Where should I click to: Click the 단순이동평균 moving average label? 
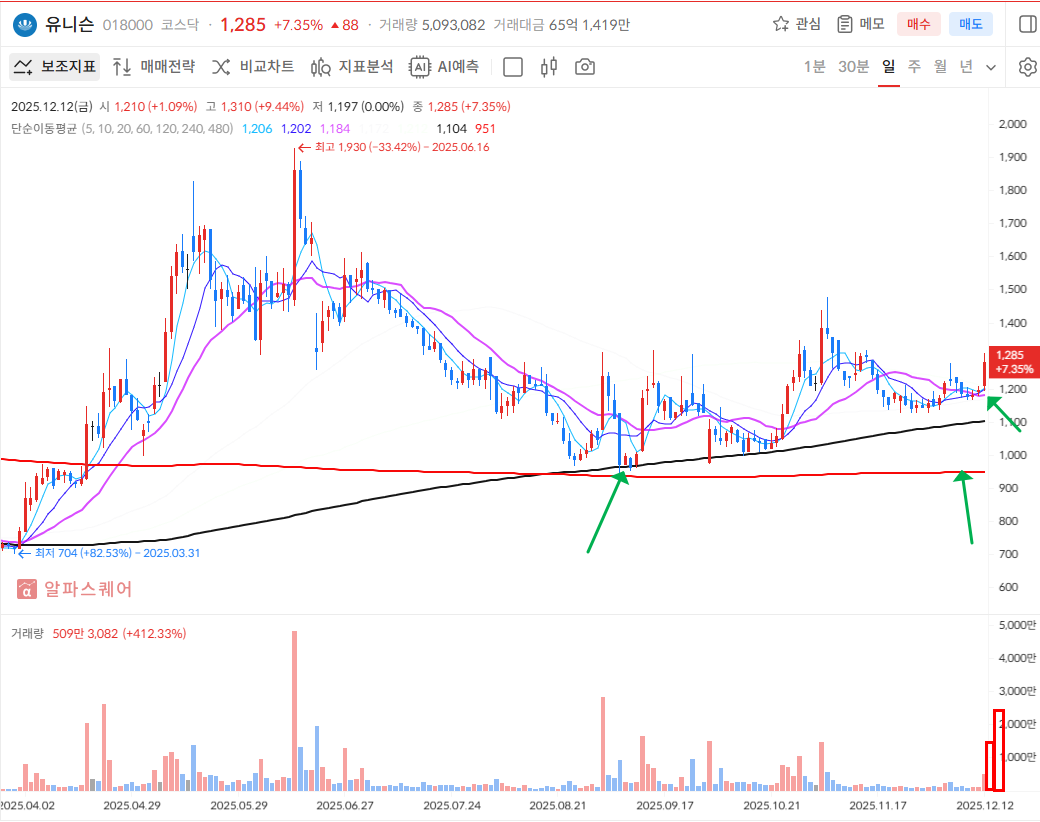point(44,129)
